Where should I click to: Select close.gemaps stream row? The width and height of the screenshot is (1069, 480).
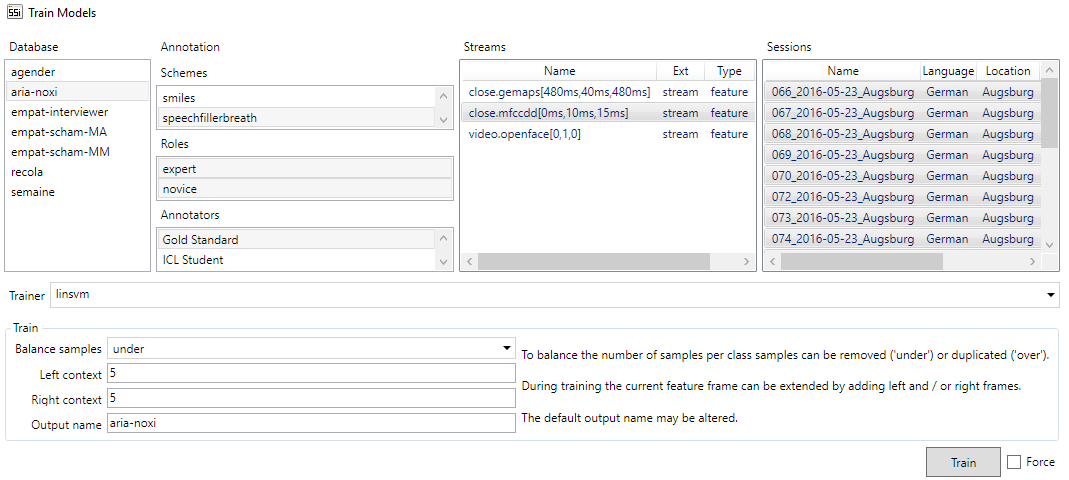pos(547,92)
